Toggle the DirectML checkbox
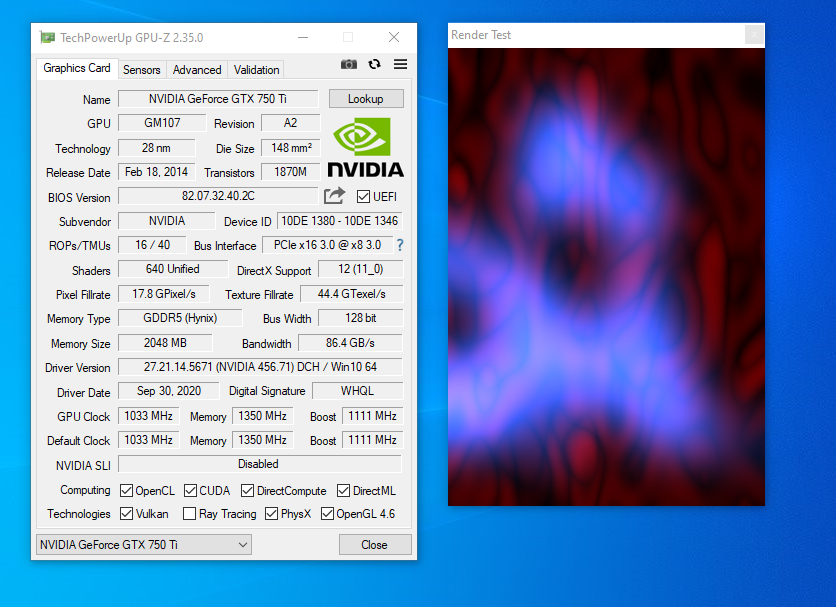 [x=343, y=491]
